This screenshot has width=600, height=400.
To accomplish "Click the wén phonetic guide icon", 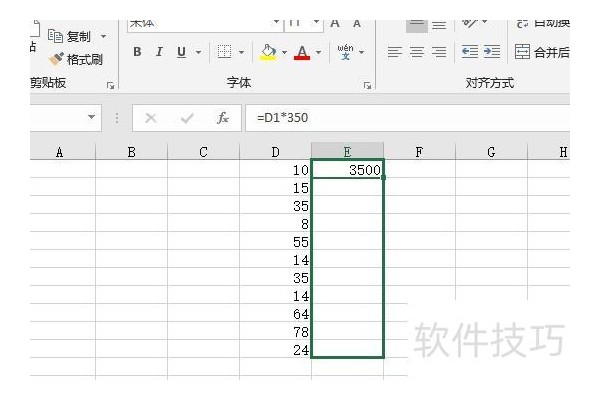I will tap(345, 52).
